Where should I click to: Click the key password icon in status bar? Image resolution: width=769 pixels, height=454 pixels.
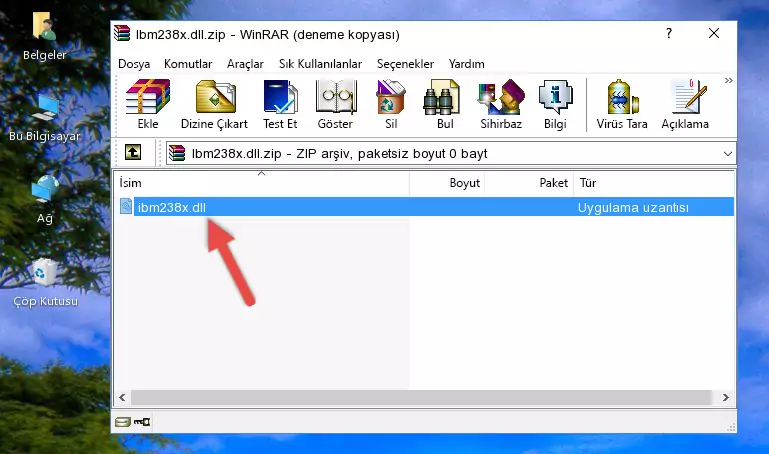[x=142, y=422]
